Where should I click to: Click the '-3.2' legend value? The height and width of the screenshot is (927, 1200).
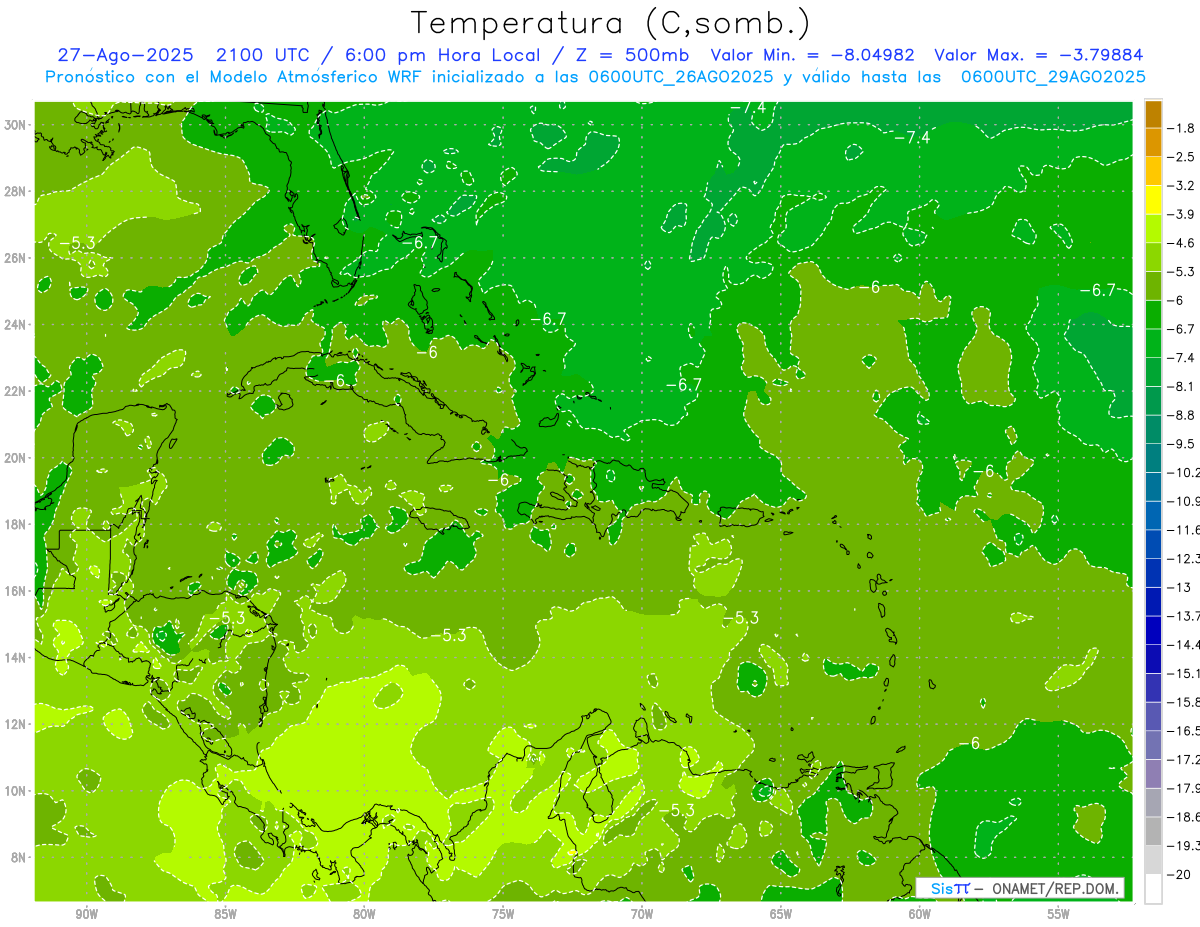1181,186
